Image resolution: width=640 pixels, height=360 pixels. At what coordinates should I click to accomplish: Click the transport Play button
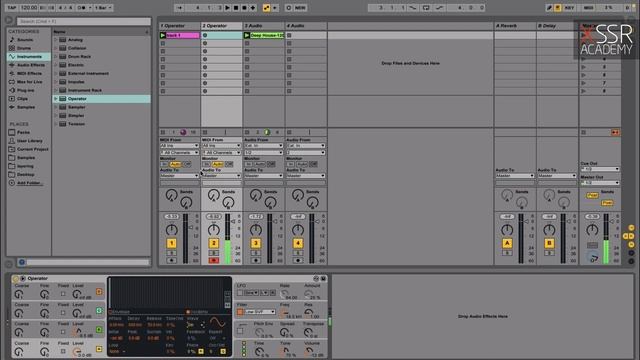click(x=227, y=8)
